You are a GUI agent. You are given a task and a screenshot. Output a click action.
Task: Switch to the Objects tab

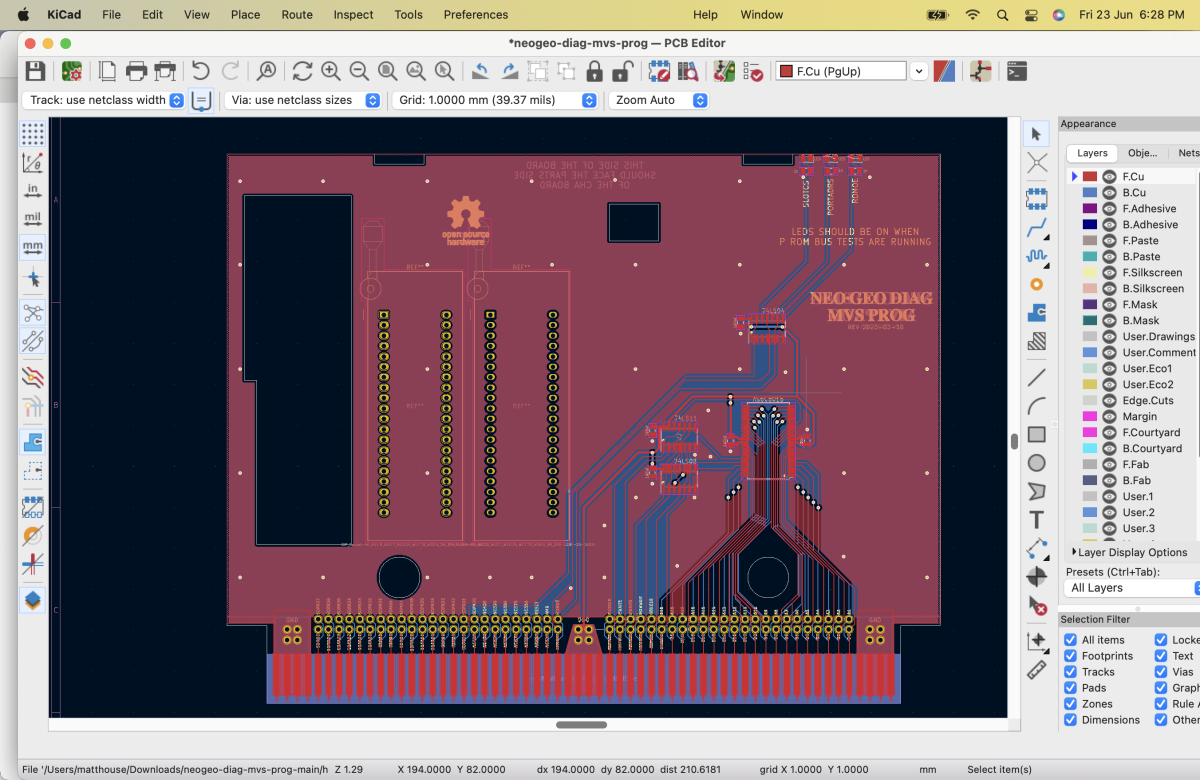click(1142, 153)
